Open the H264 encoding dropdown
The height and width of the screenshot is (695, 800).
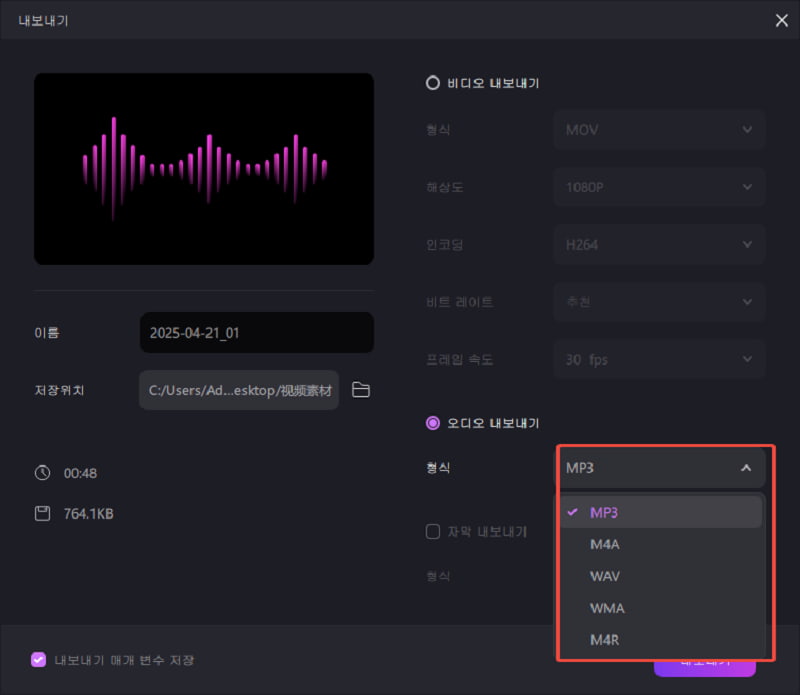click(660, 244)
